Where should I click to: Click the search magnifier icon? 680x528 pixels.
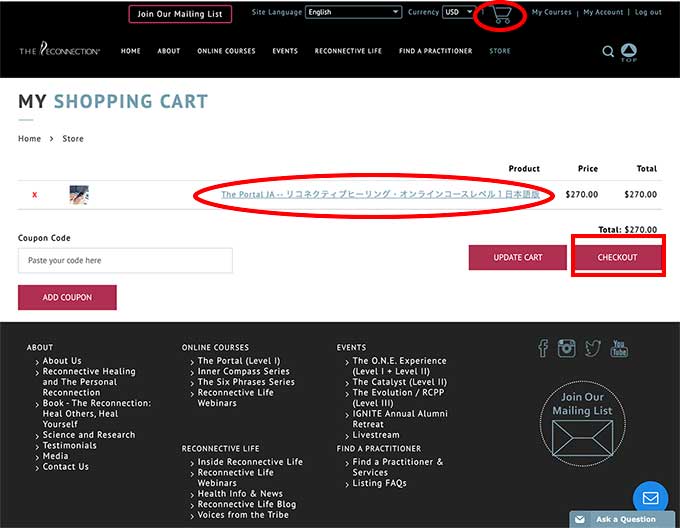pyautogui.click(x=608, y=52)
